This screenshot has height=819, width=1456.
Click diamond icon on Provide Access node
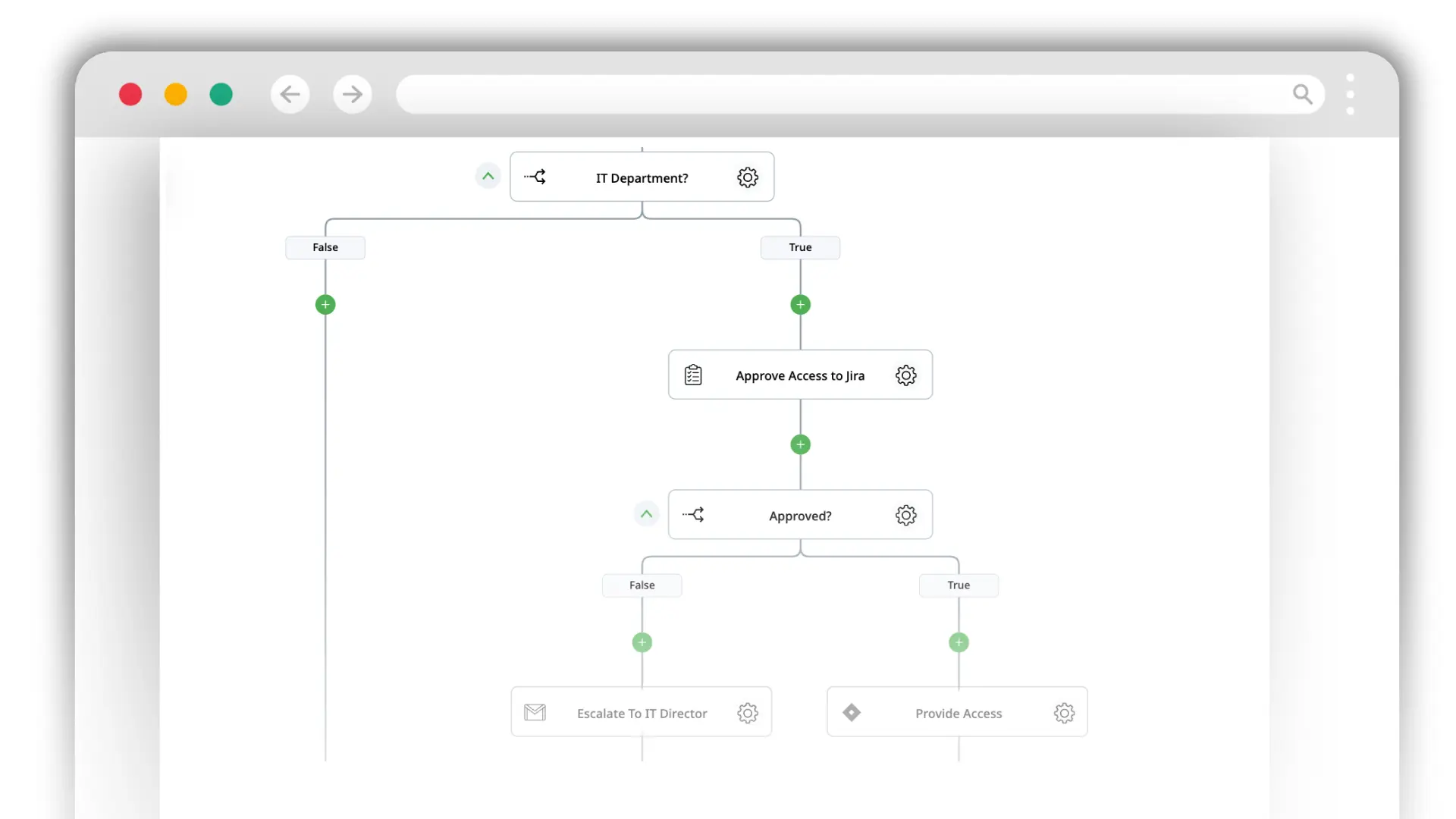pos(852,713)
